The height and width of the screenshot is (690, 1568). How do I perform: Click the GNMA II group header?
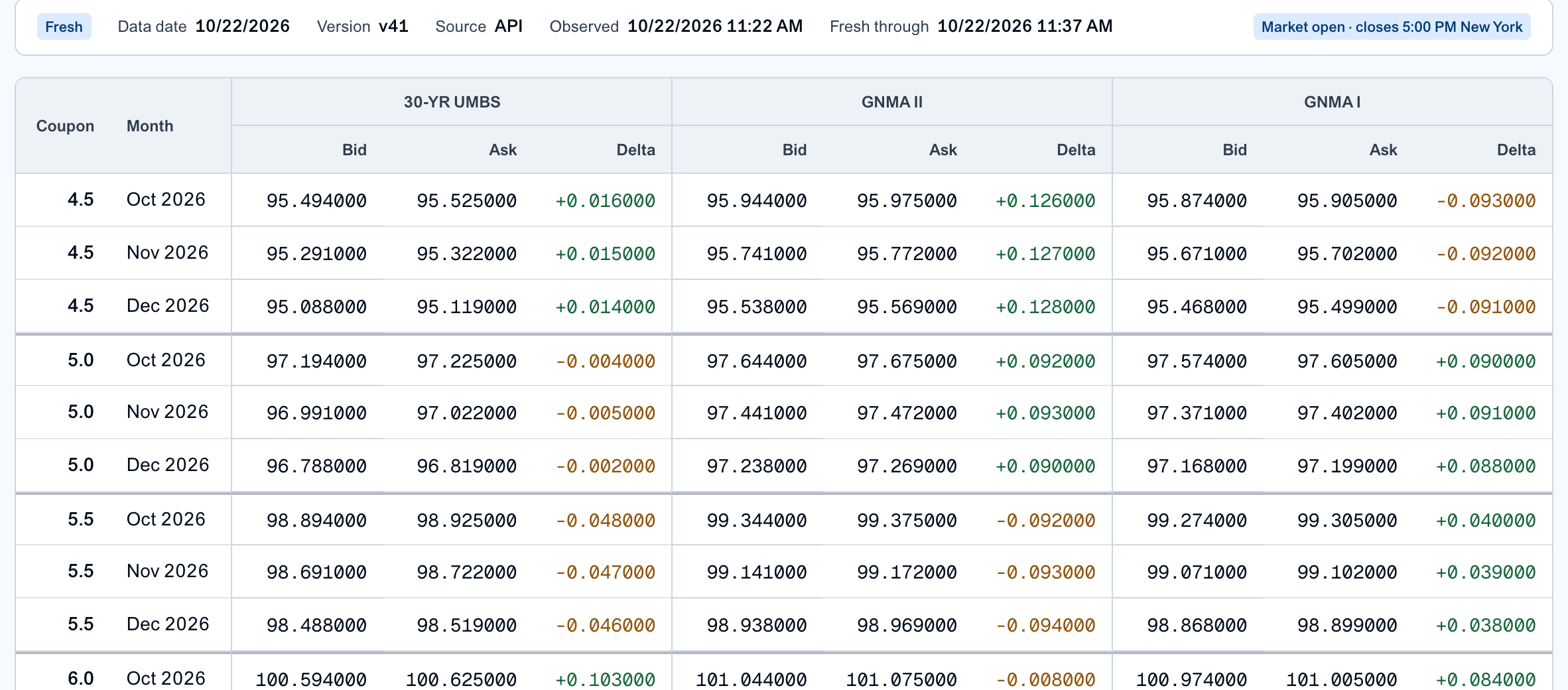pyautogui.click(x=892, y=102)
